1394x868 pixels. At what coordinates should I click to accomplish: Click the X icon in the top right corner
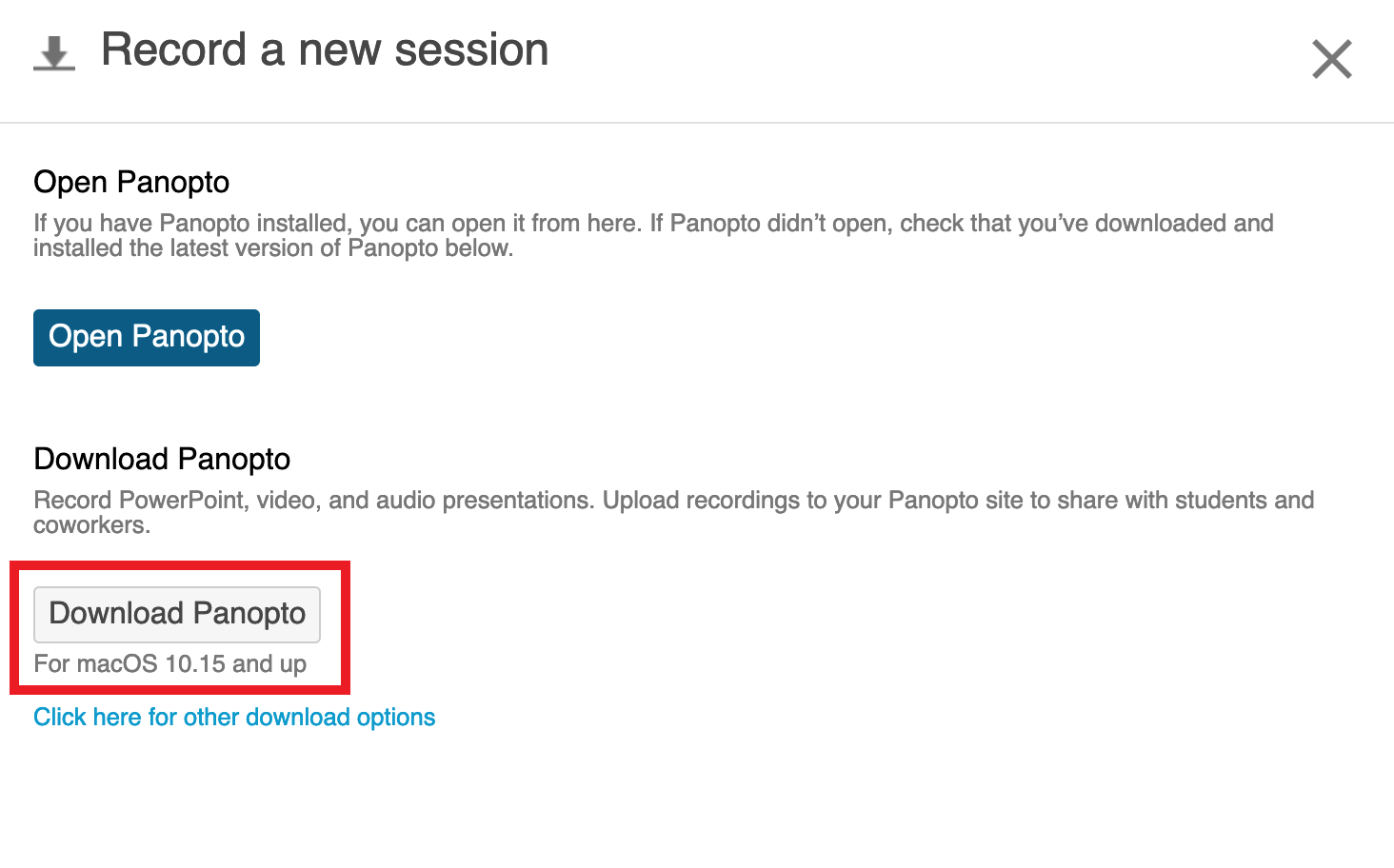click(x=1331, y=59)
